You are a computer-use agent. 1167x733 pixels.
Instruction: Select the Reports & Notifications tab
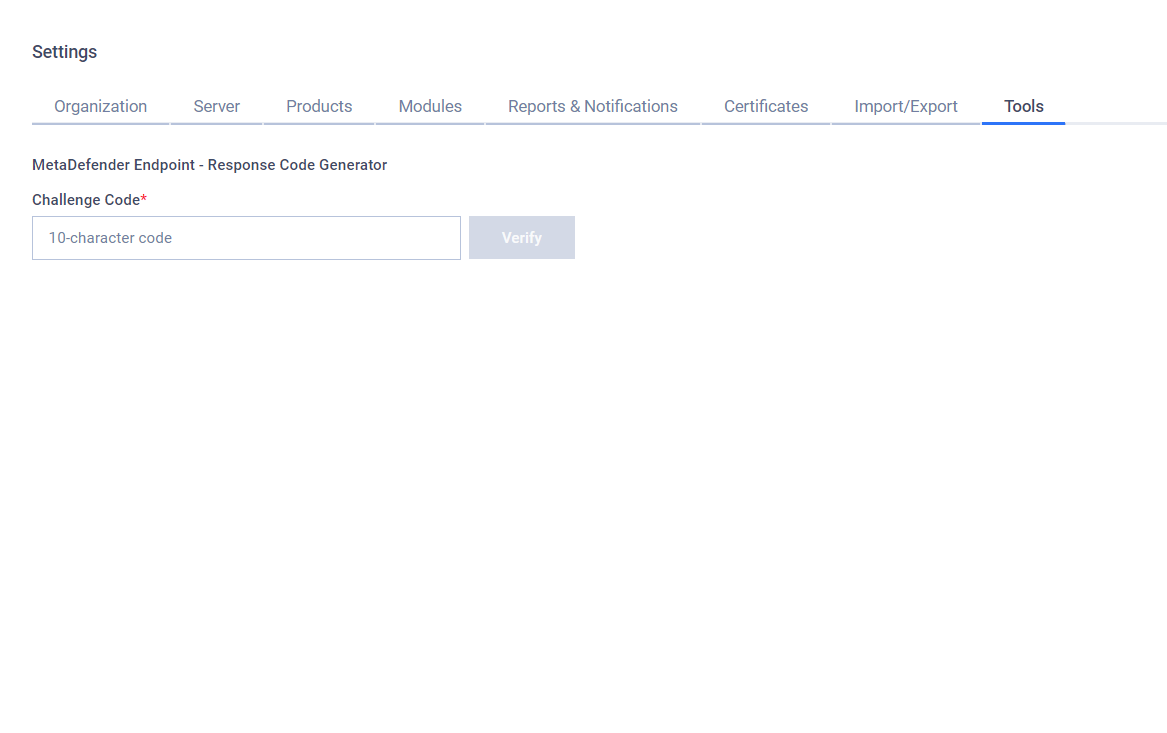click(592, 106)
